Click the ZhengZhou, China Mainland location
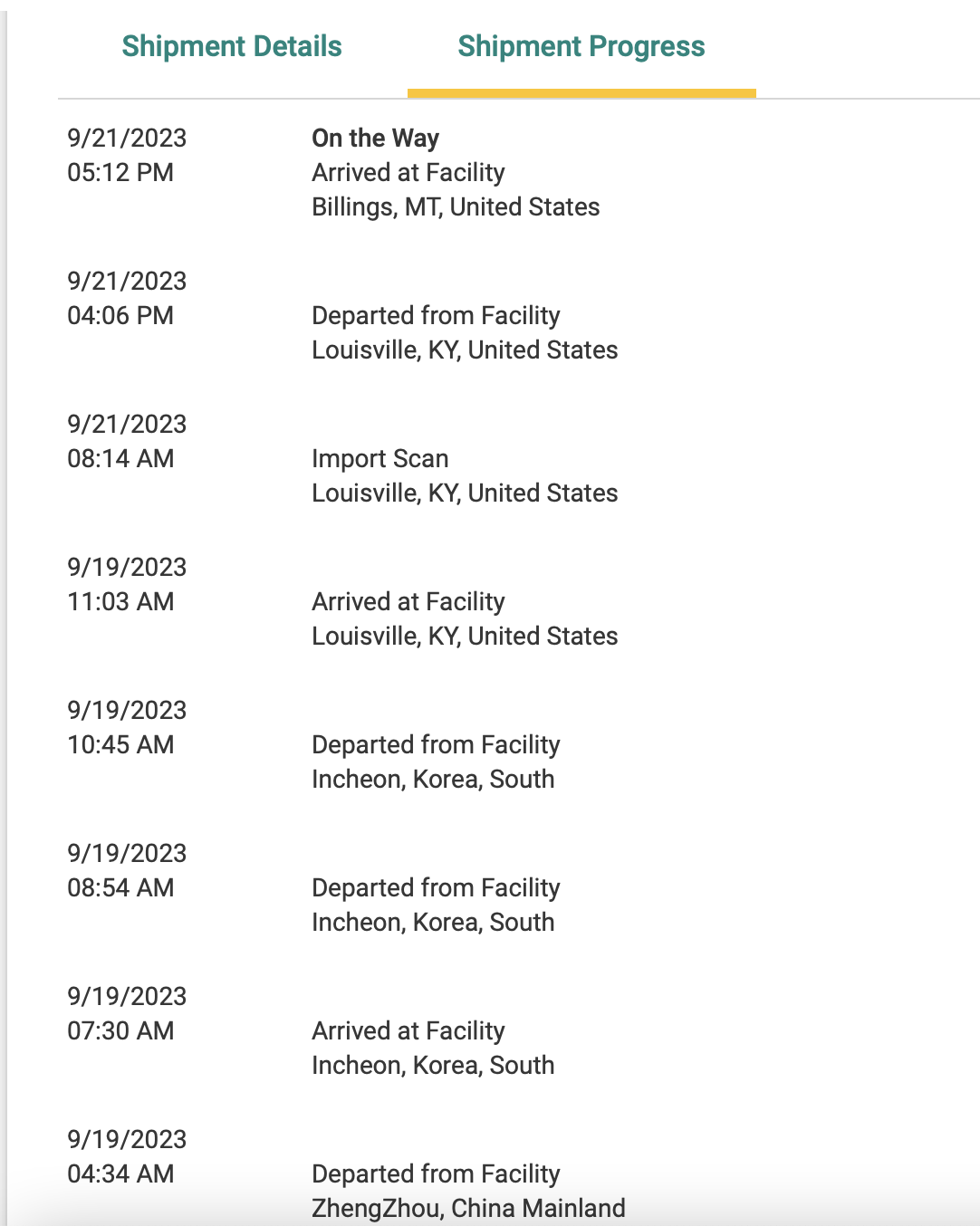The height and width of the screenshot is (1226, 980). (468, 1208)
